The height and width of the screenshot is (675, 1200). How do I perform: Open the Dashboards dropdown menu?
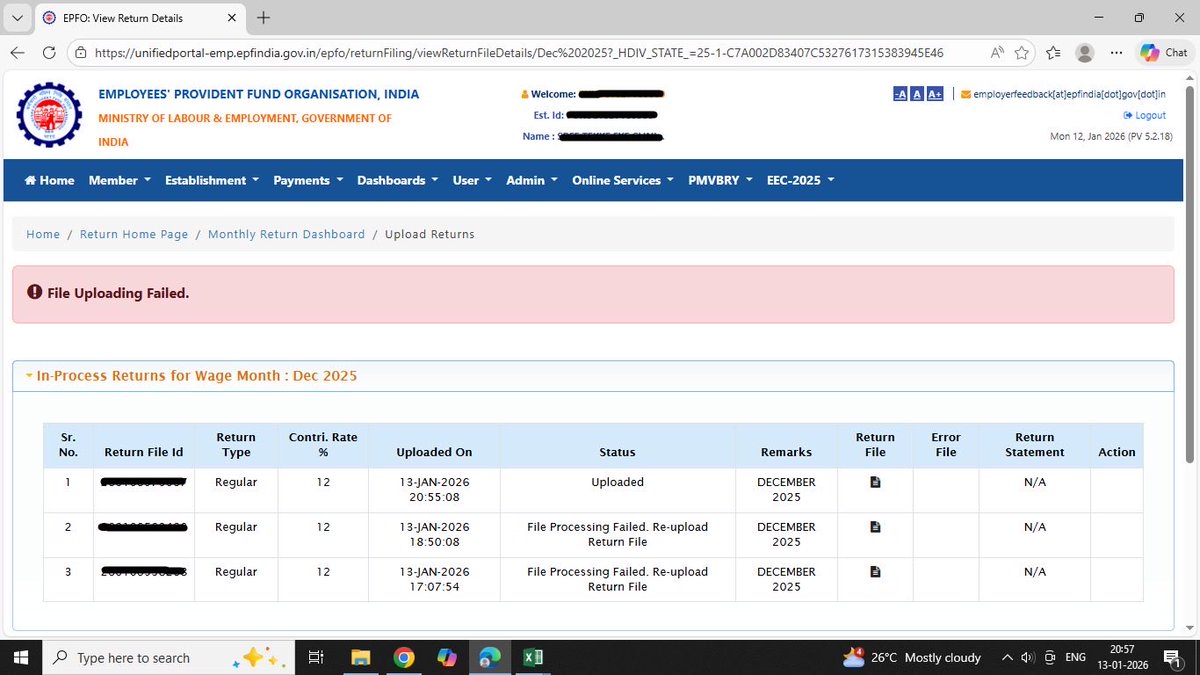(x=397, y=180)
